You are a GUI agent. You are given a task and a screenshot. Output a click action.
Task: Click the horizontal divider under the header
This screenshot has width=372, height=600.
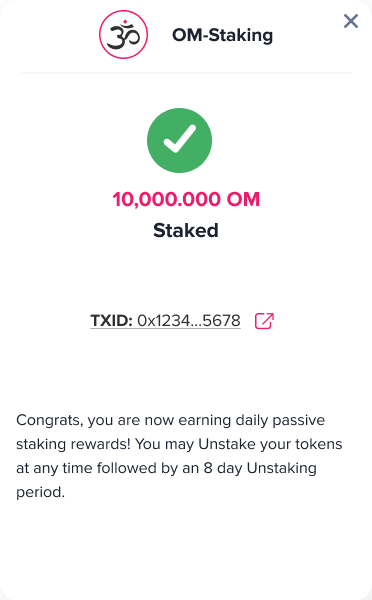[x=186, y=73]
